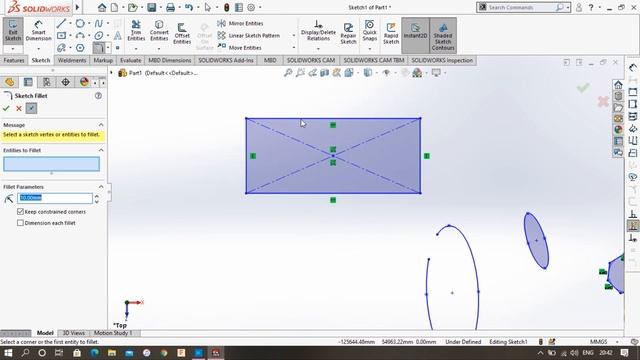Click the Rebuild traffic light icon
Image resolution: width=640 pixels, height=360 pixels.
227,7
